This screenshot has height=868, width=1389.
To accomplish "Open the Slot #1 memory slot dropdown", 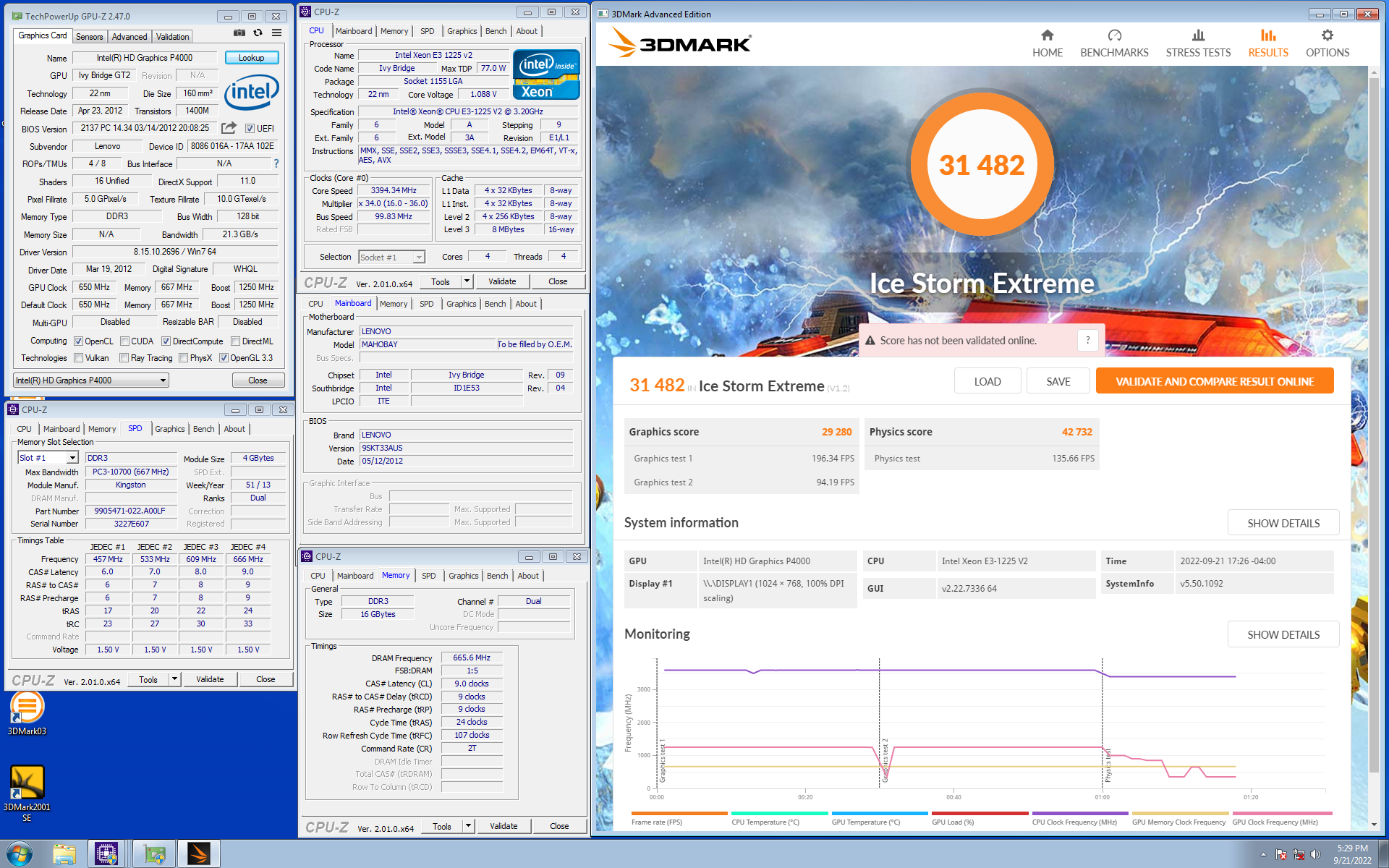I will coord(48,458).
